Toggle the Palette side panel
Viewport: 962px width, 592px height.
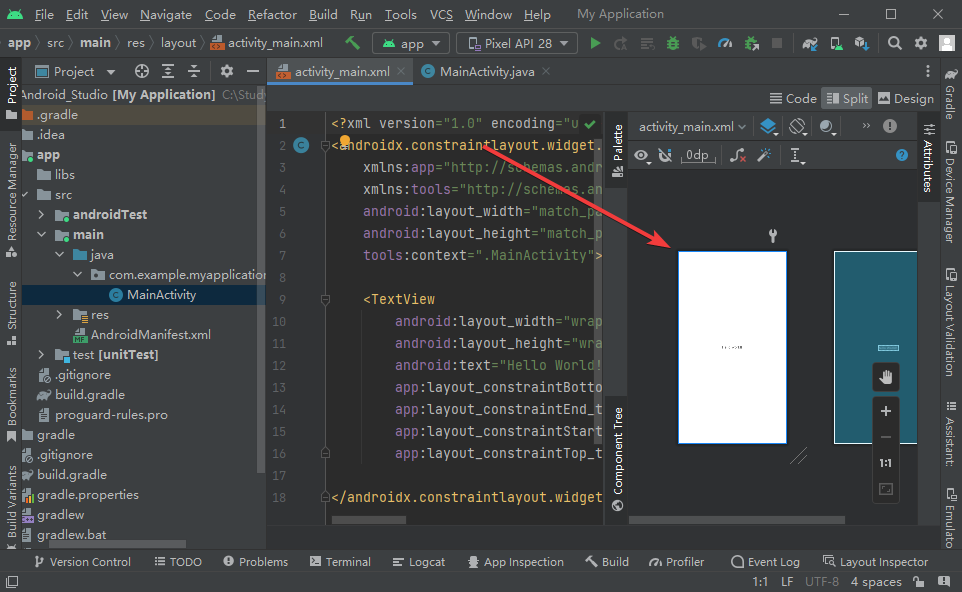tap(618, 151)
